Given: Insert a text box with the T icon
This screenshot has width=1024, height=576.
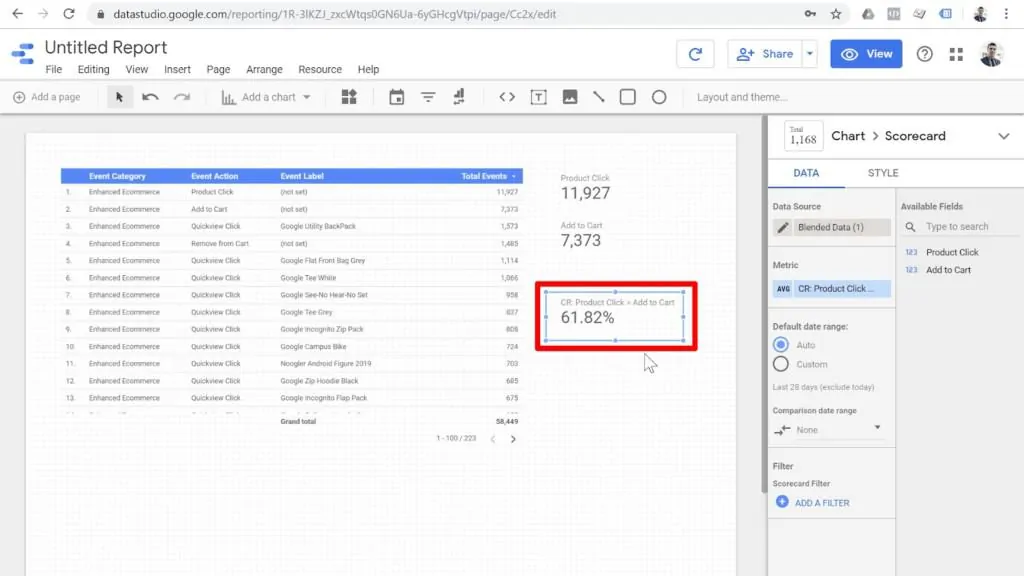Looking at the screenshot, I should point(539,97).
